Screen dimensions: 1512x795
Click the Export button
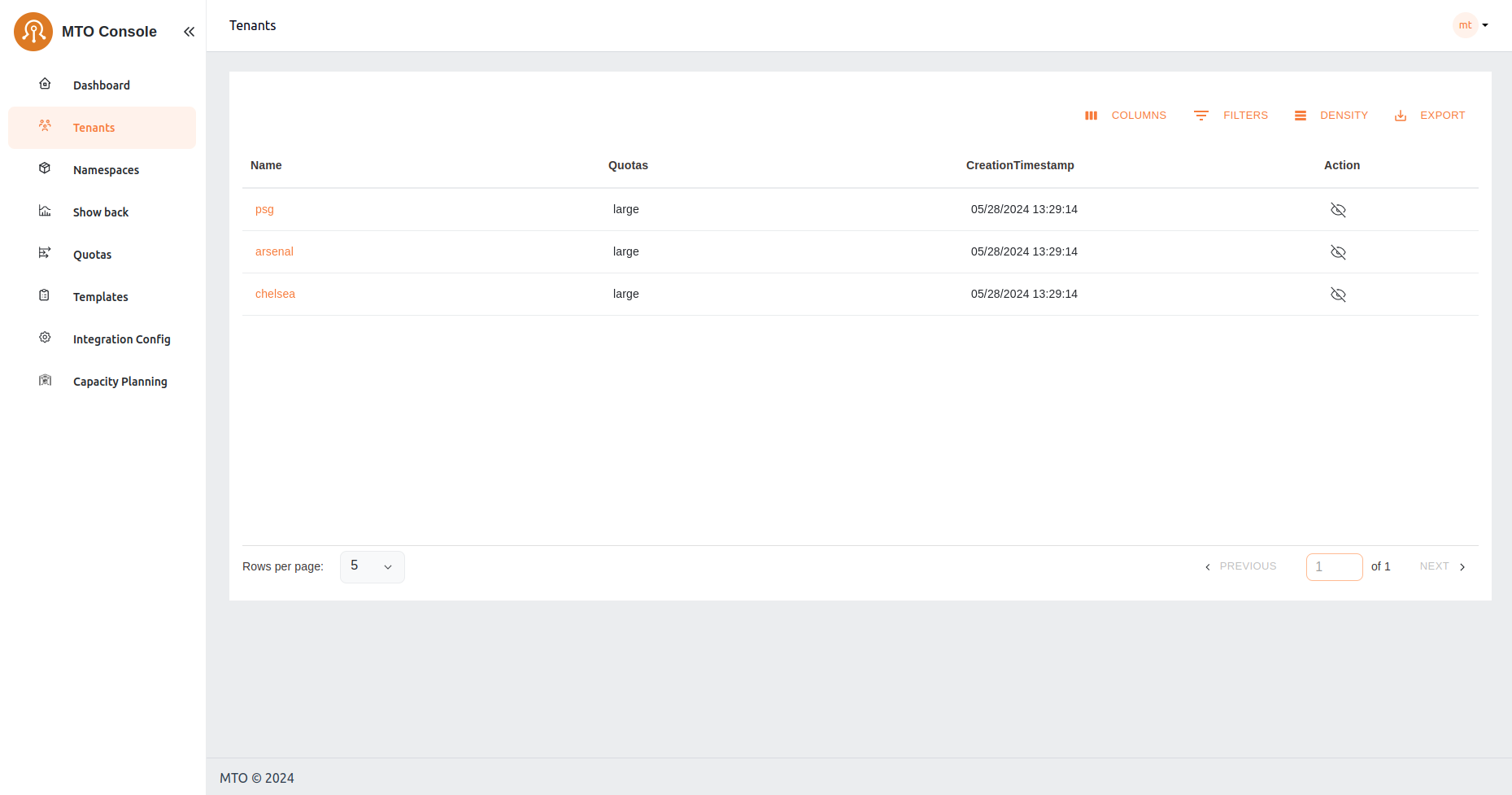1430,116
